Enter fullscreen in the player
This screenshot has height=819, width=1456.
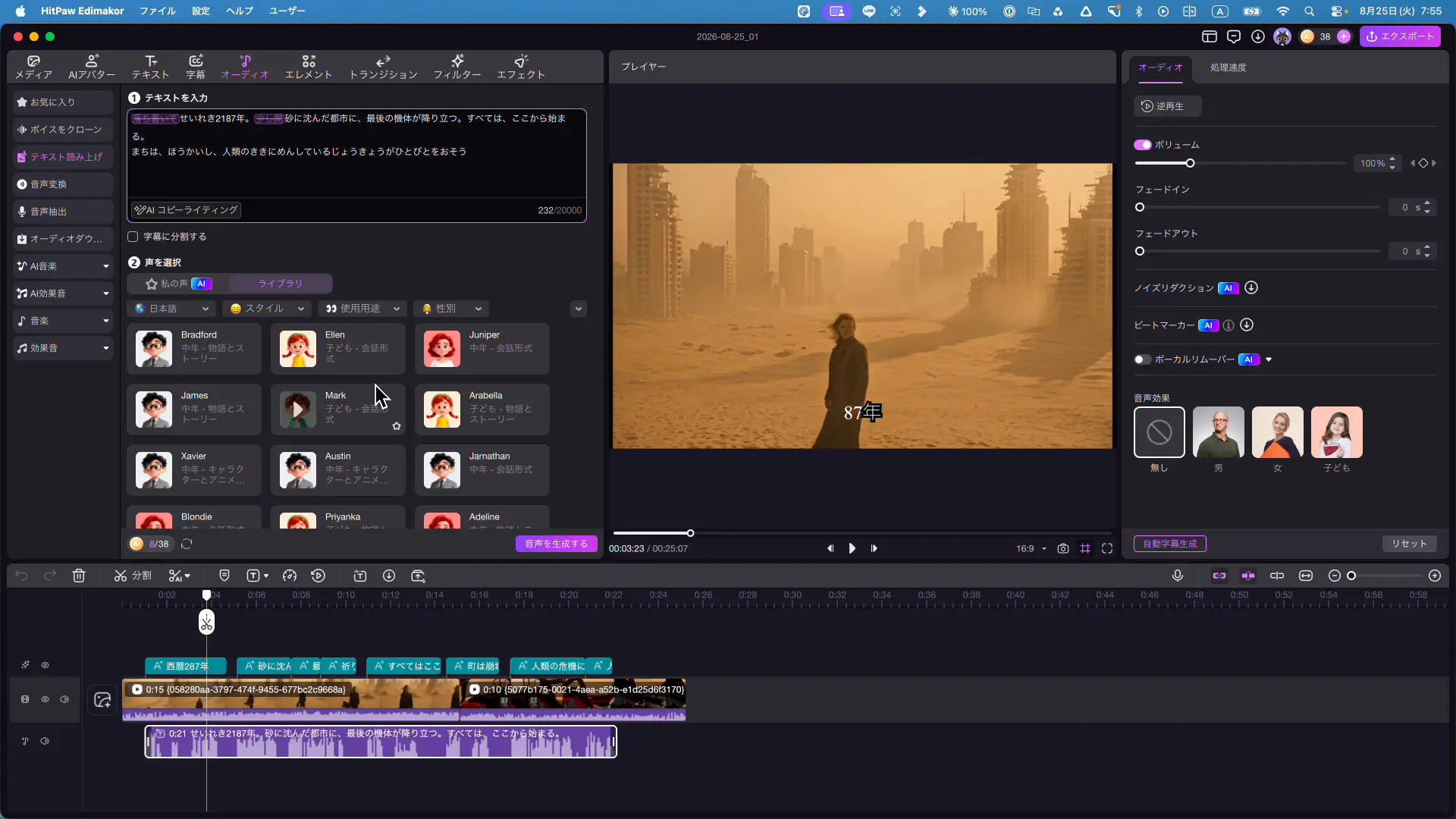[x=1107, y=548]
